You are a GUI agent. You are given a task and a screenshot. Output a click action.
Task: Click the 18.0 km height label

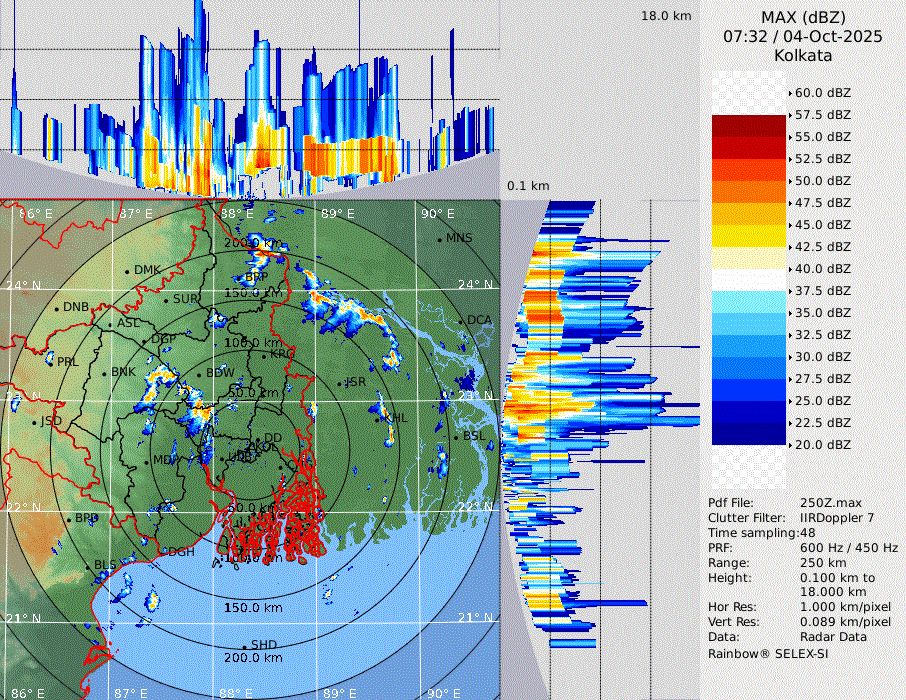[x=665, y=16]
